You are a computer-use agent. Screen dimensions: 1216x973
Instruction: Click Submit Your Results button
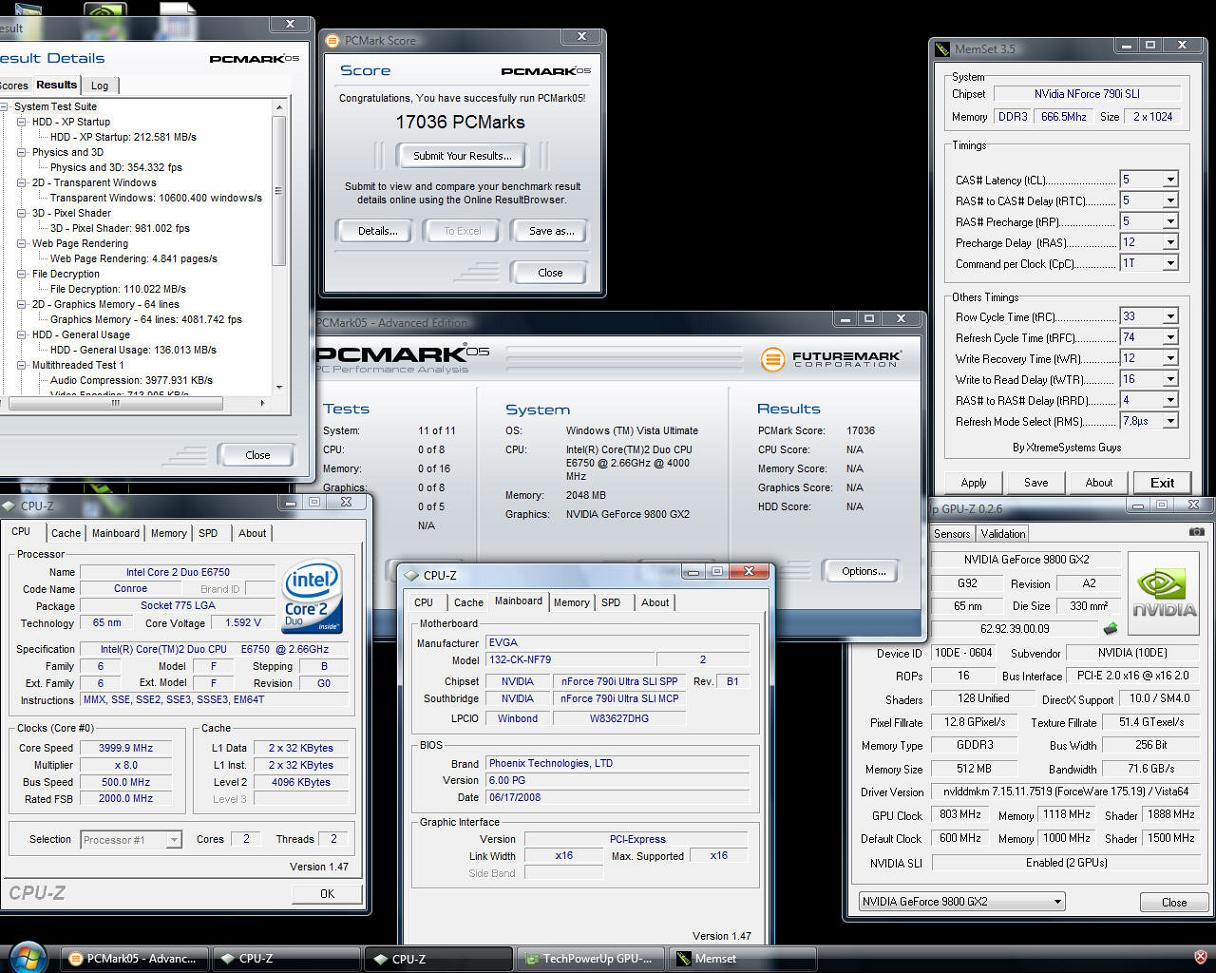click(x=462, y=156)
